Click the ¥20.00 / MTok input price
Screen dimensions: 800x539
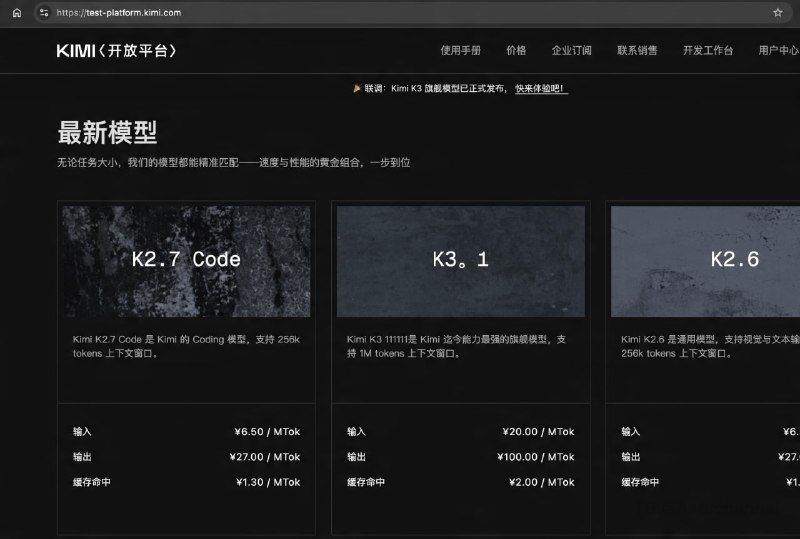coord(539,432)
